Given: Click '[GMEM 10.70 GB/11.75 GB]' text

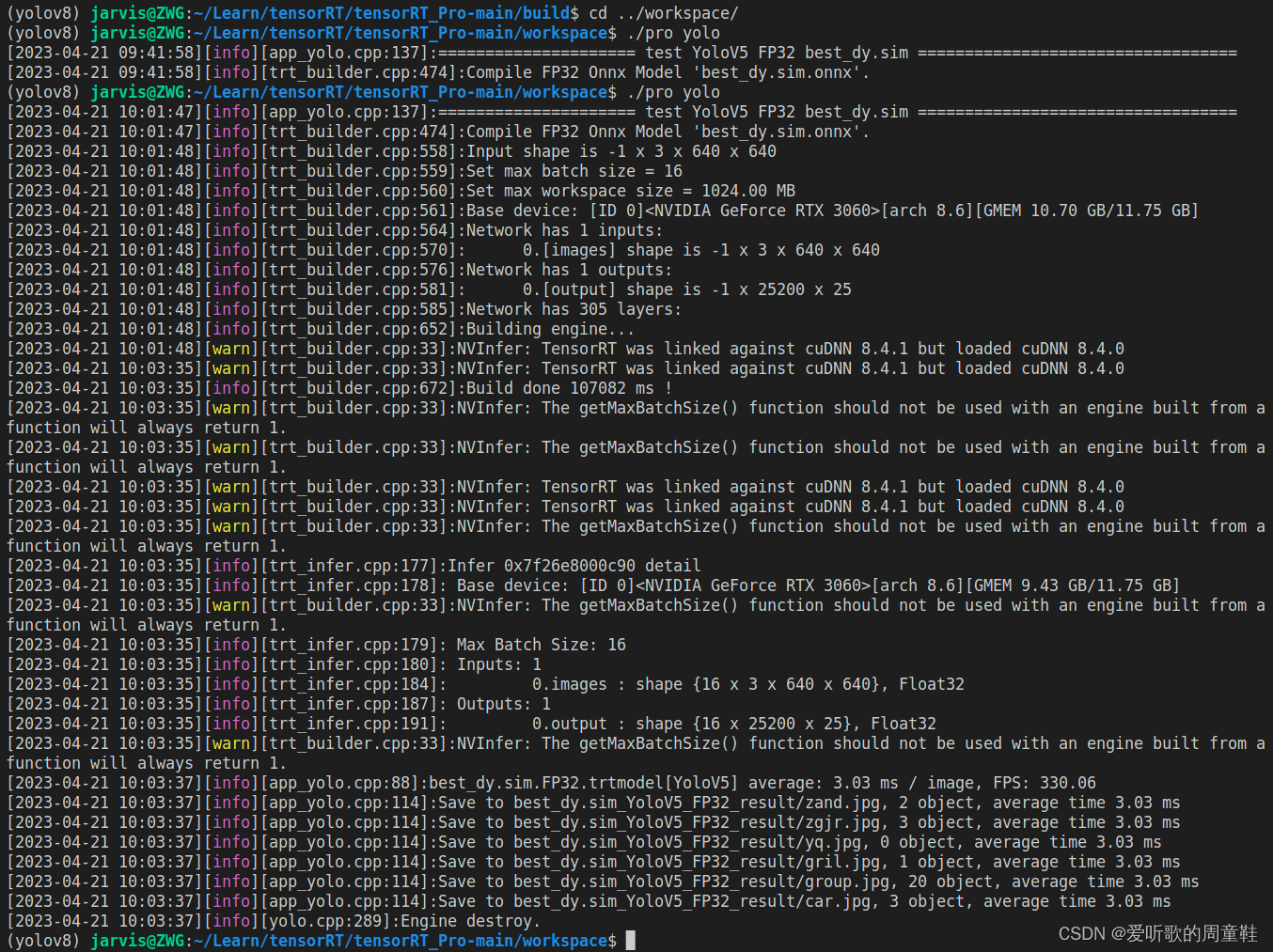Looking at the screenshot, I should 1086,211.
